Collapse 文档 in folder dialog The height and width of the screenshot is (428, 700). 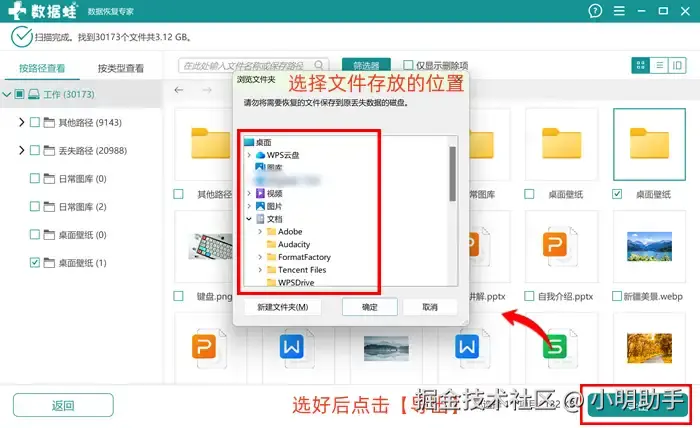(x=249, y=219)
